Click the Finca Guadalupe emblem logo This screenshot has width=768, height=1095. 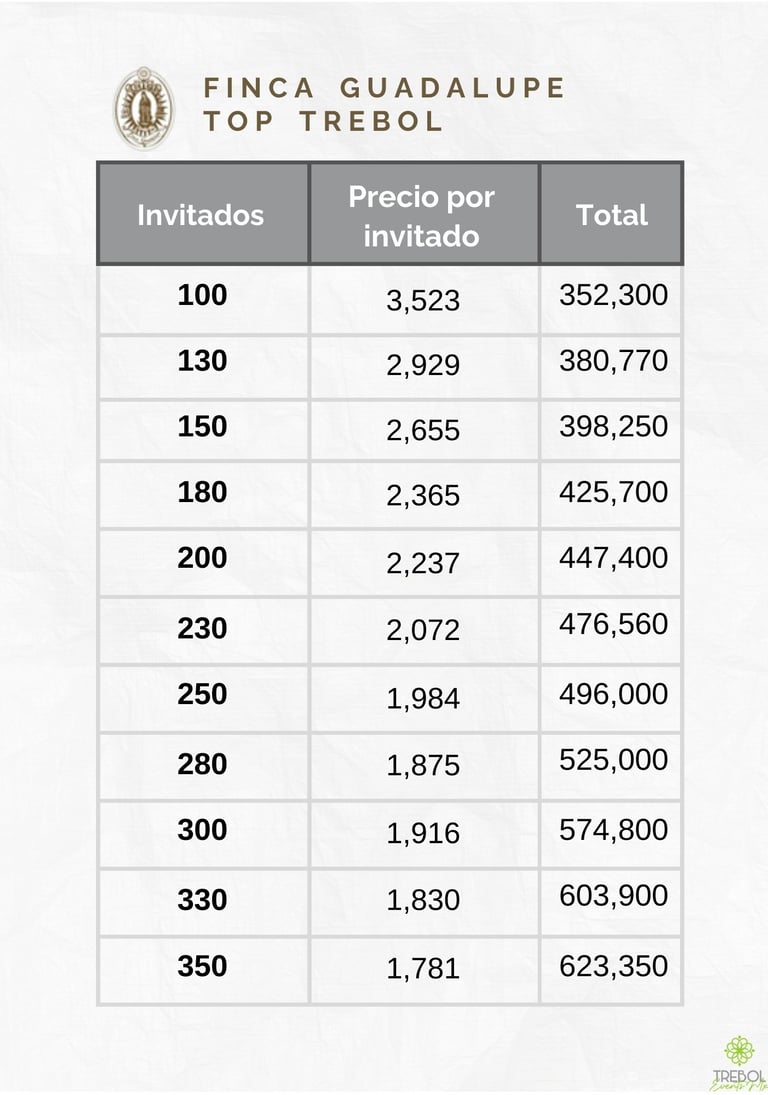[144, 108]
